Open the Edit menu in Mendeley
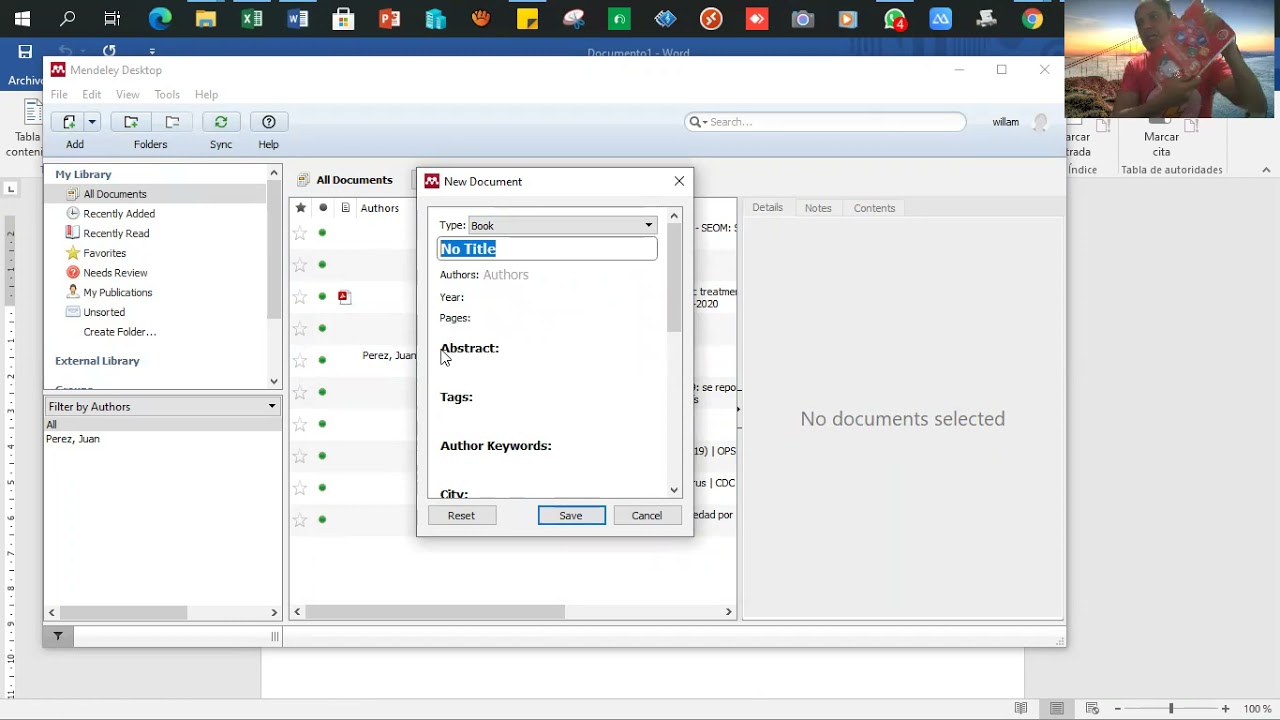The image size is (1280, 720). 92,94
